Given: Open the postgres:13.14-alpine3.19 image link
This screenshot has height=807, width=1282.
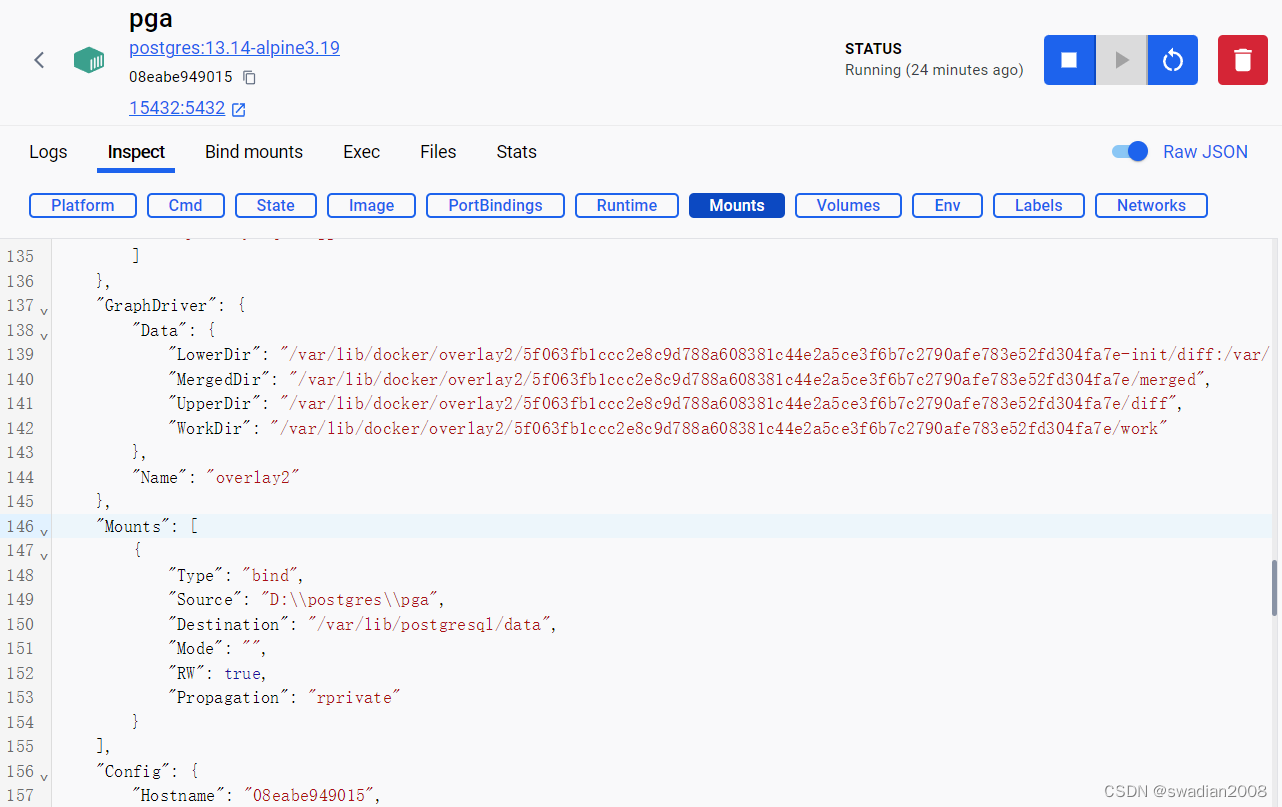Looking at the screenshot, I should [234, 48].
